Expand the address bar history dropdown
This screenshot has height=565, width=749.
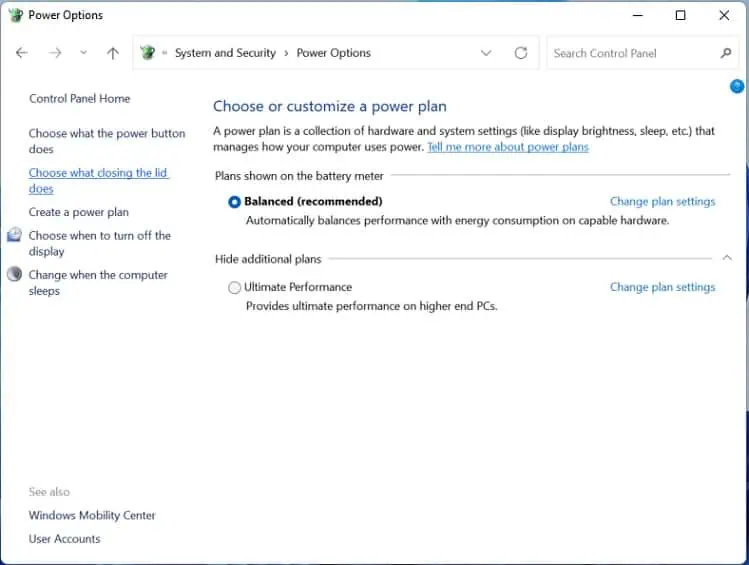click(x=486, y=53)
